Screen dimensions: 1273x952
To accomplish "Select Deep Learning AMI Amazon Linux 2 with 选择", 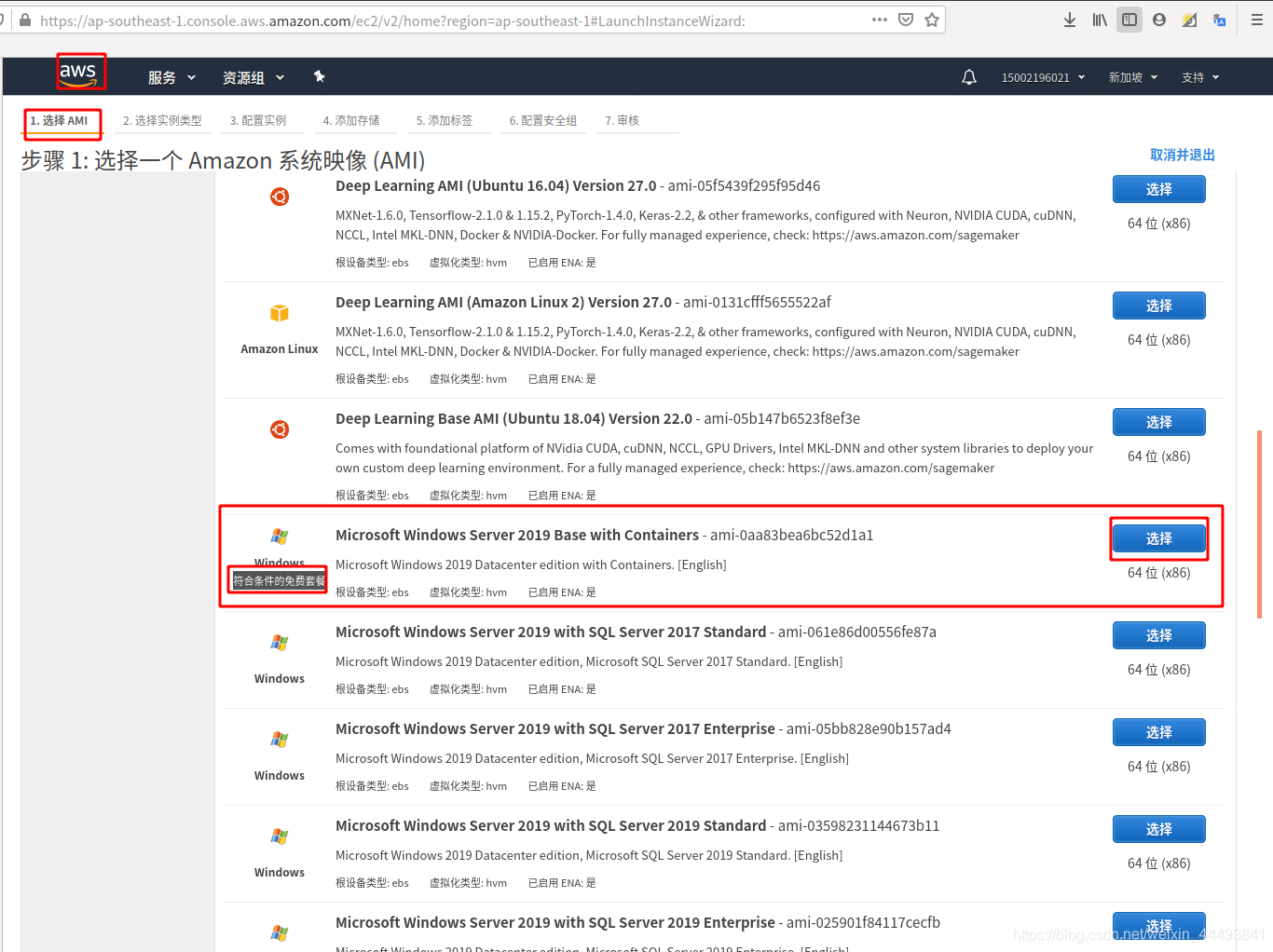I will [1159, 306].
